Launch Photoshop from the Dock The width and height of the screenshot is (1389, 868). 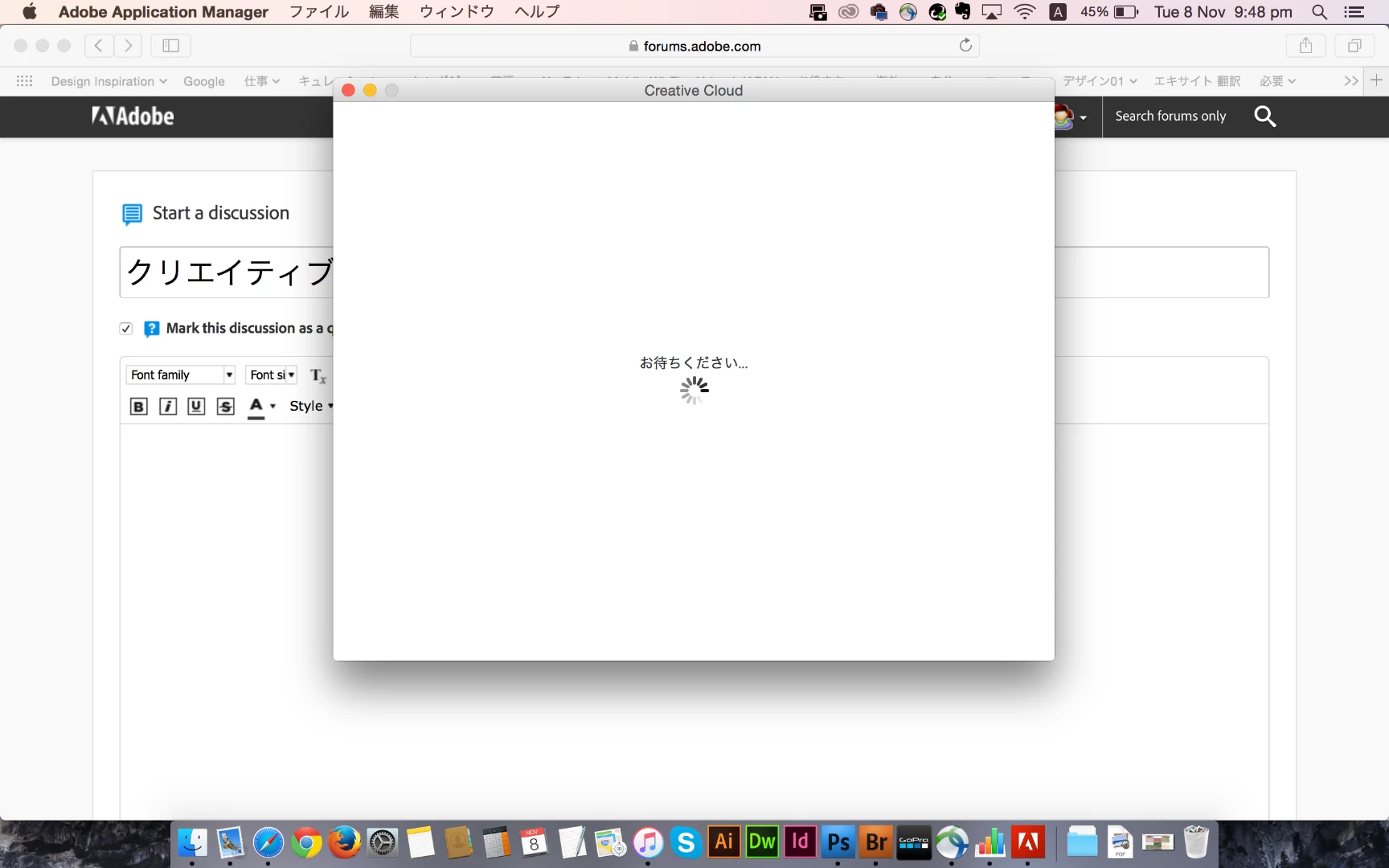point(838,841)
